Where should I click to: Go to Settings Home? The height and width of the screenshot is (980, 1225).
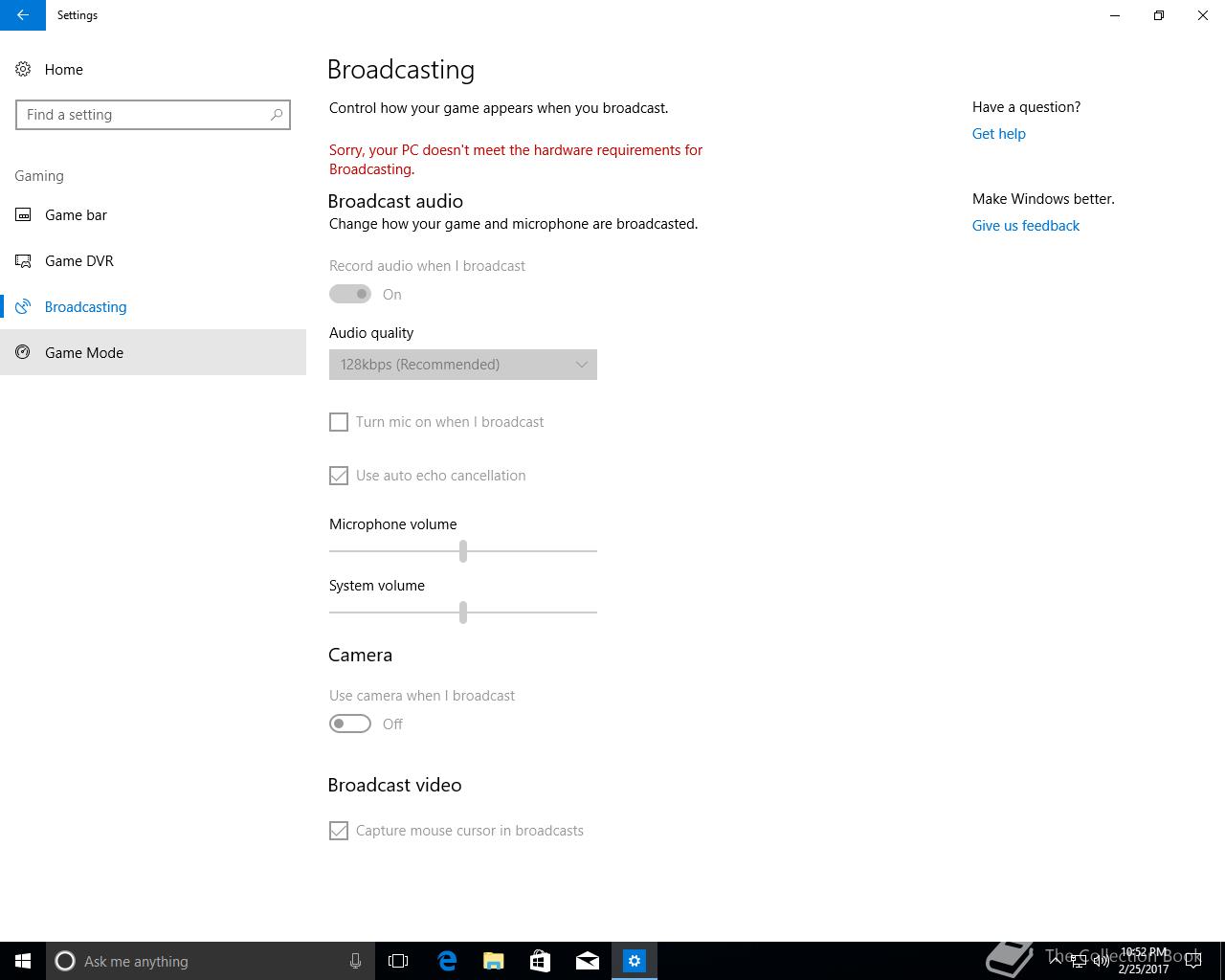pos(153,69)
